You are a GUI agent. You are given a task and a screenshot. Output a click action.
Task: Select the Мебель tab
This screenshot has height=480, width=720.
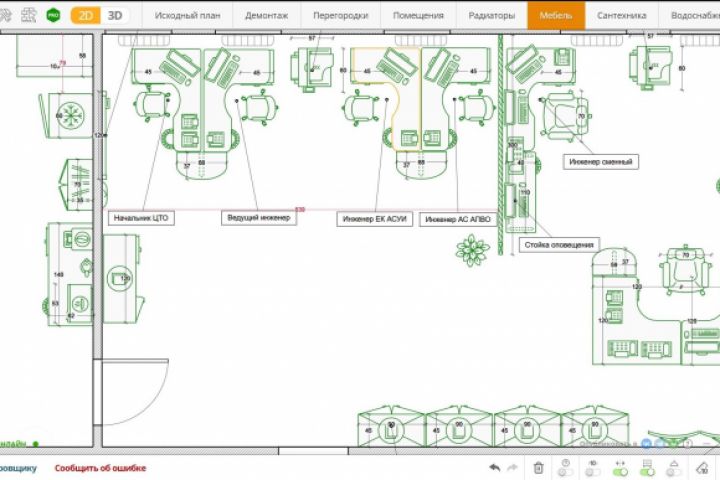point(556,16)
